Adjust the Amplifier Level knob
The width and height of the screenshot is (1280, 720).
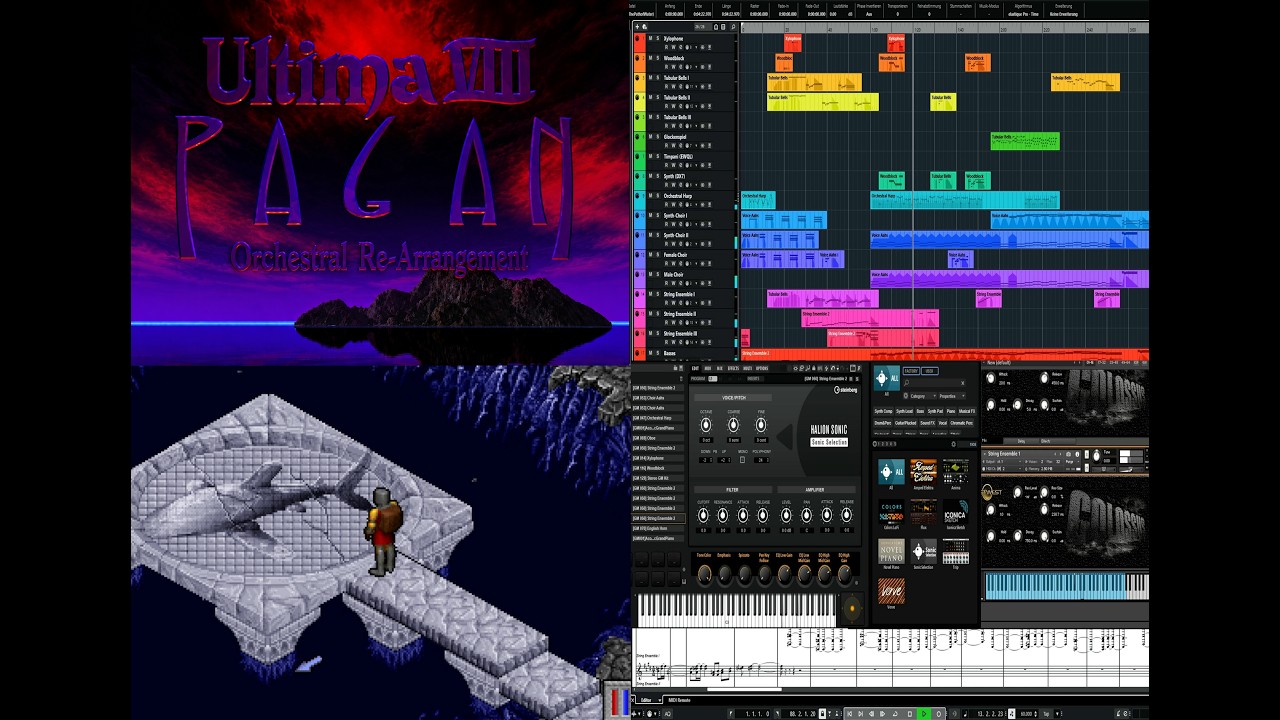click(787, 514)
